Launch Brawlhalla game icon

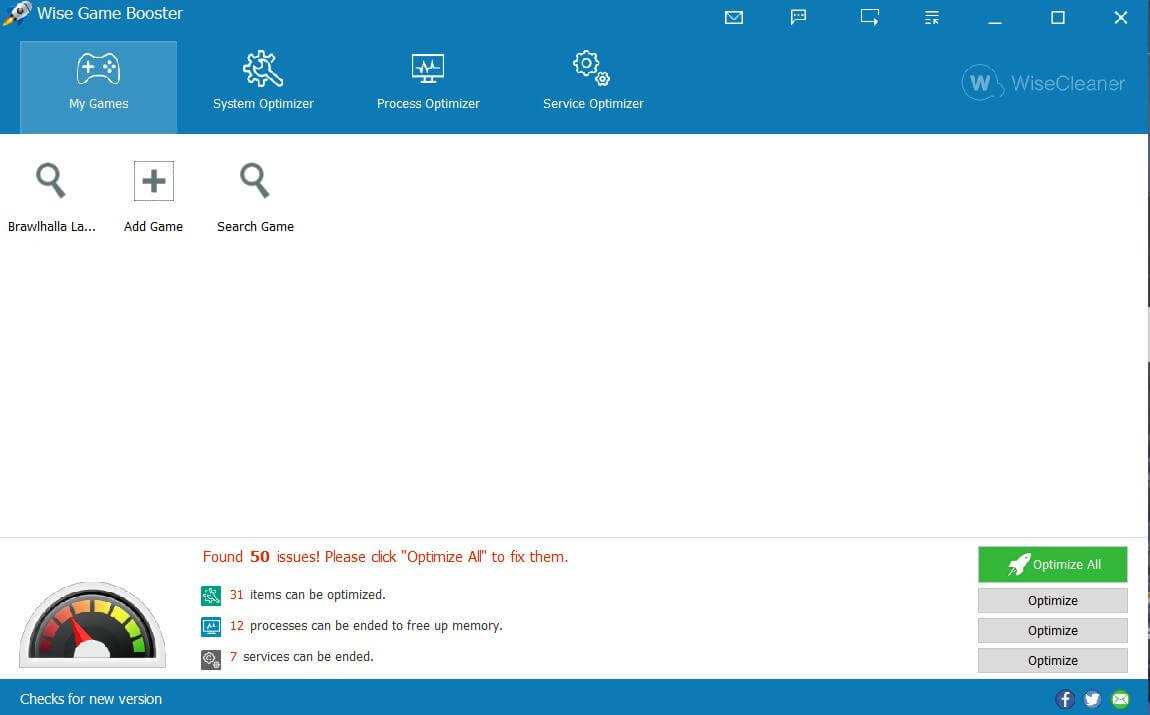click(51, 180)
